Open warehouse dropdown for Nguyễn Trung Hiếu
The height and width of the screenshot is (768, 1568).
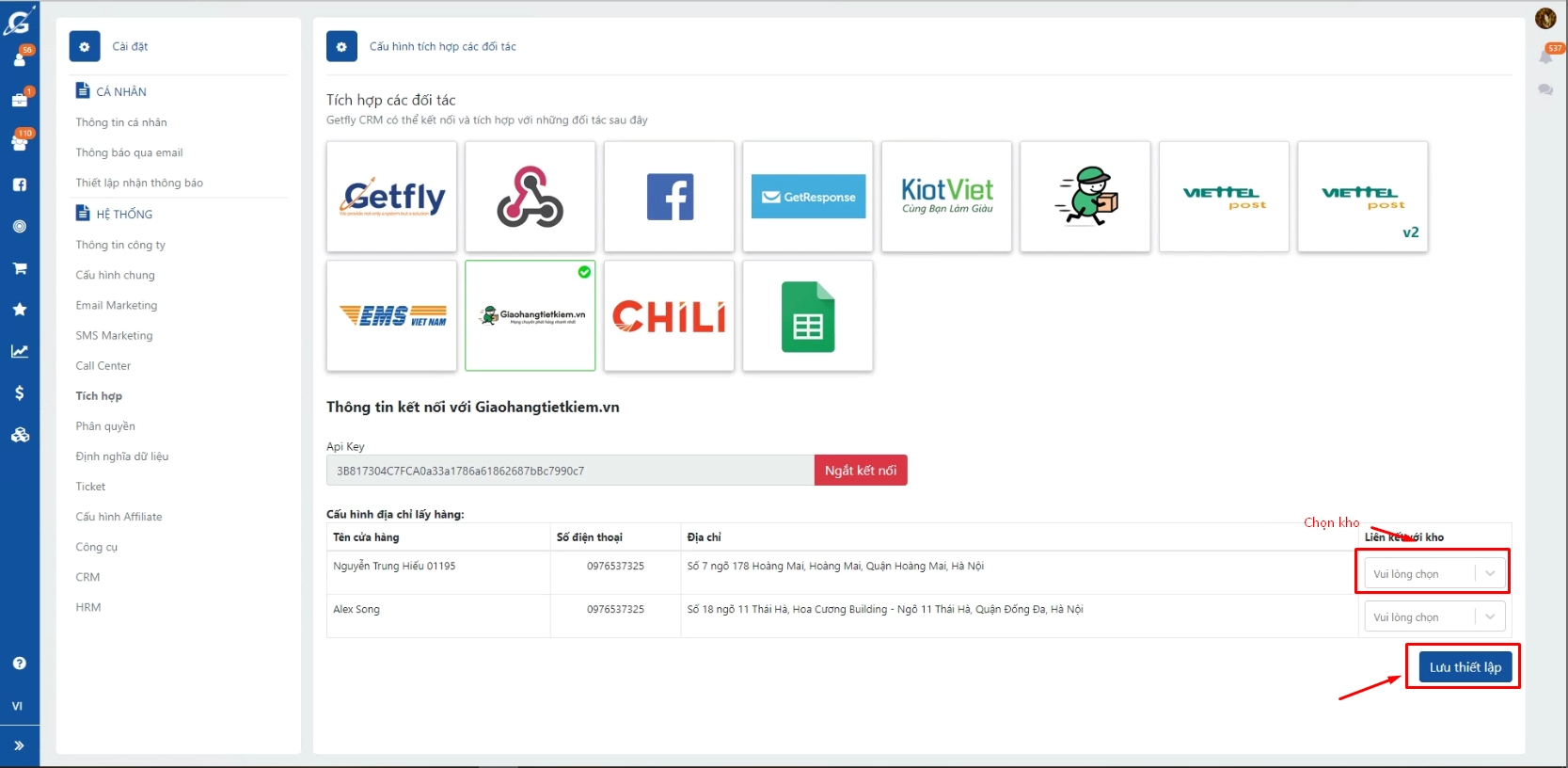tap(1433, 574)
